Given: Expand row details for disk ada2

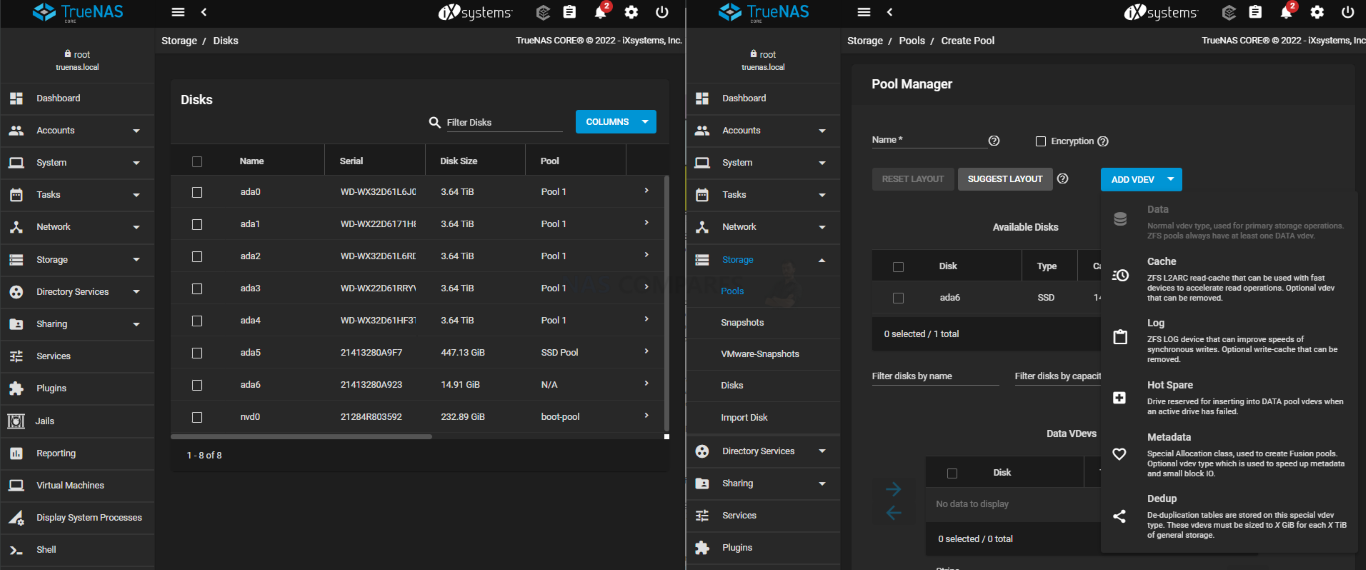Looking at the screenshot, I should click(x=646, y=255).
